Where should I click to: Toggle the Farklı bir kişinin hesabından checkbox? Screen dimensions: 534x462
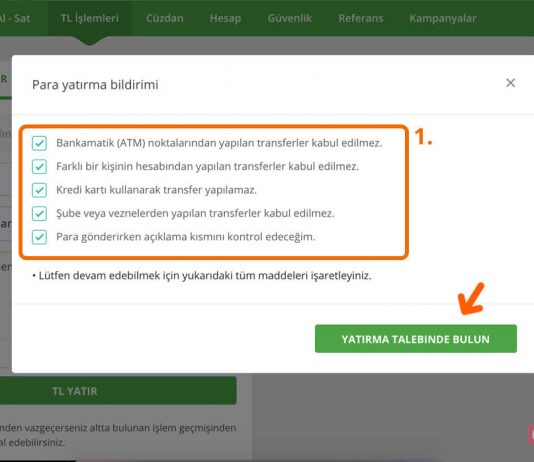(x=40, y=167)
